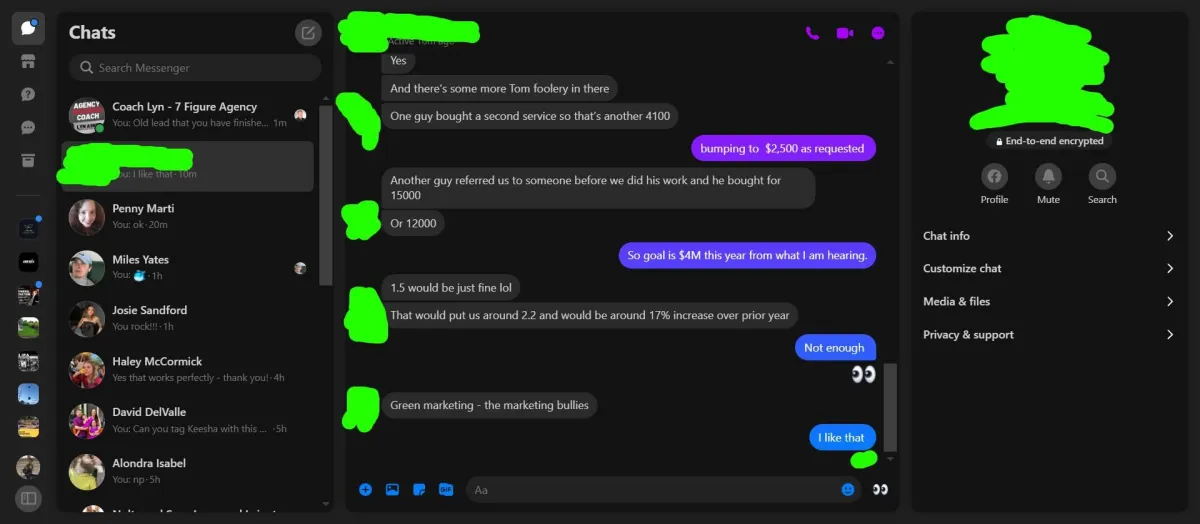Open the emoji picker in message box
The image size is (1200, 524).
pyautogui.click(x=848, y=489)
